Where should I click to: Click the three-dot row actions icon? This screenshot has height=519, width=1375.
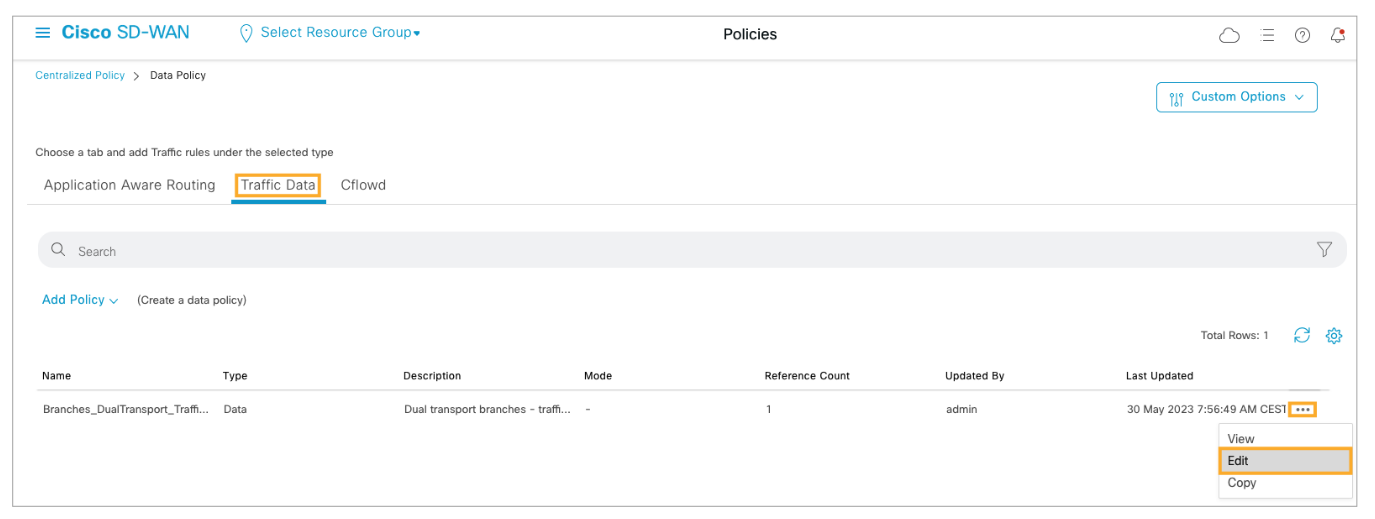point(1302,409)
